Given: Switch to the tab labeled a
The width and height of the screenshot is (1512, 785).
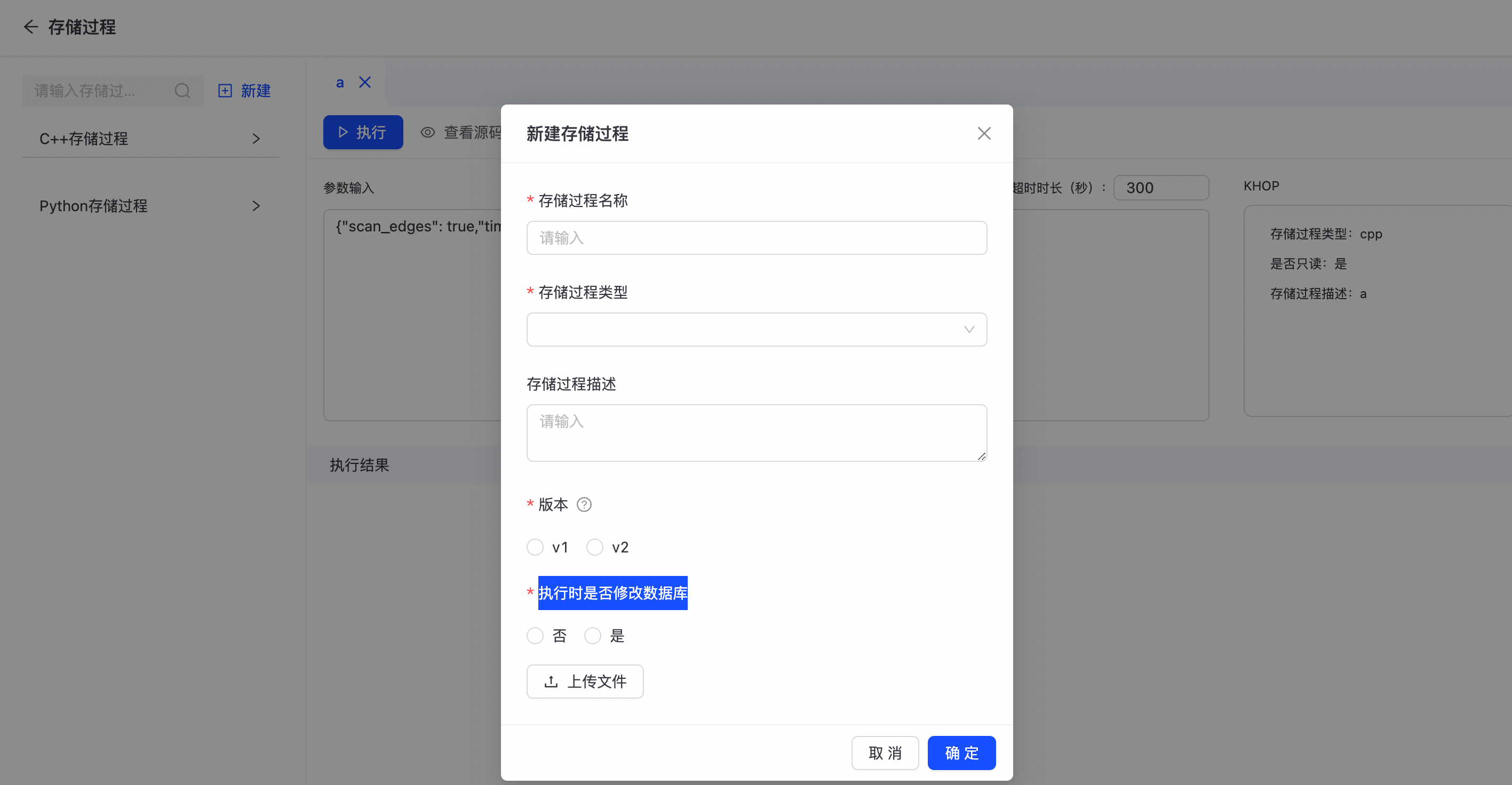Looking at the screenshot, I should click(340, 83).
